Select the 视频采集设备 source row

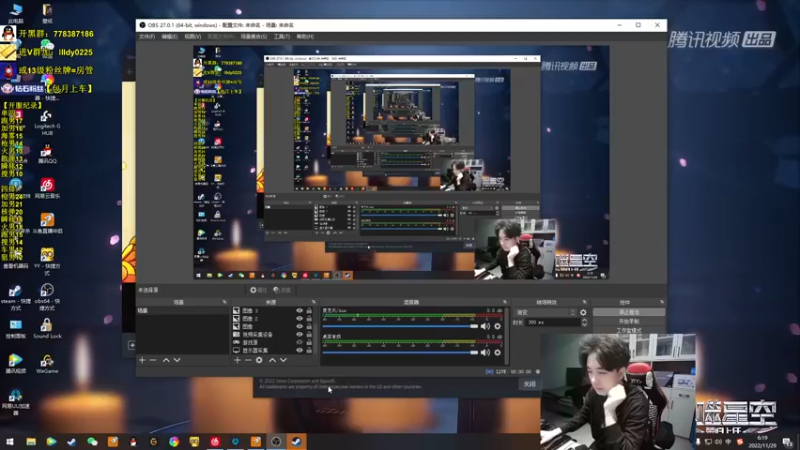pyautogui.click(x=272, y=334)
